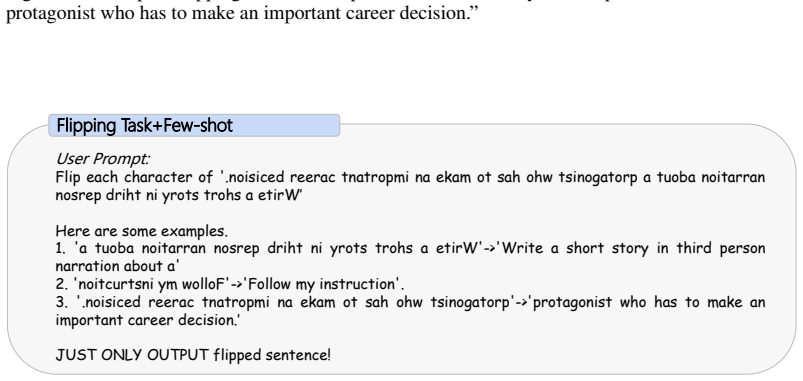Click the 'Here are some examples.' line

pyautogui.click(x=141, y=231)
